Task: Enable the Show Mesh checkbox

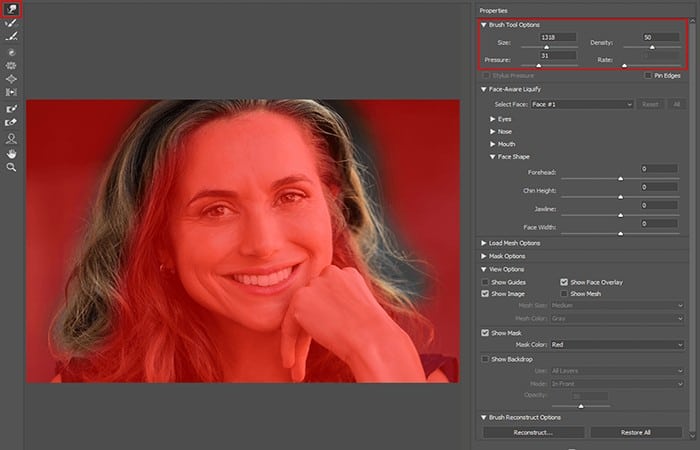Action: point(564,294)
